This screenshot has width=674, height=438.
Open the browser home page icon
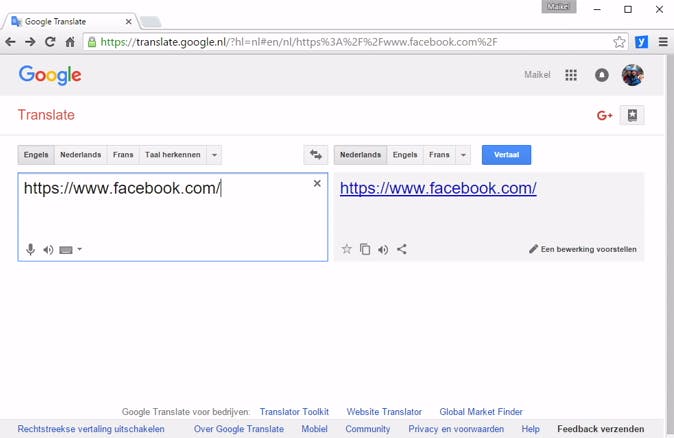70,42
